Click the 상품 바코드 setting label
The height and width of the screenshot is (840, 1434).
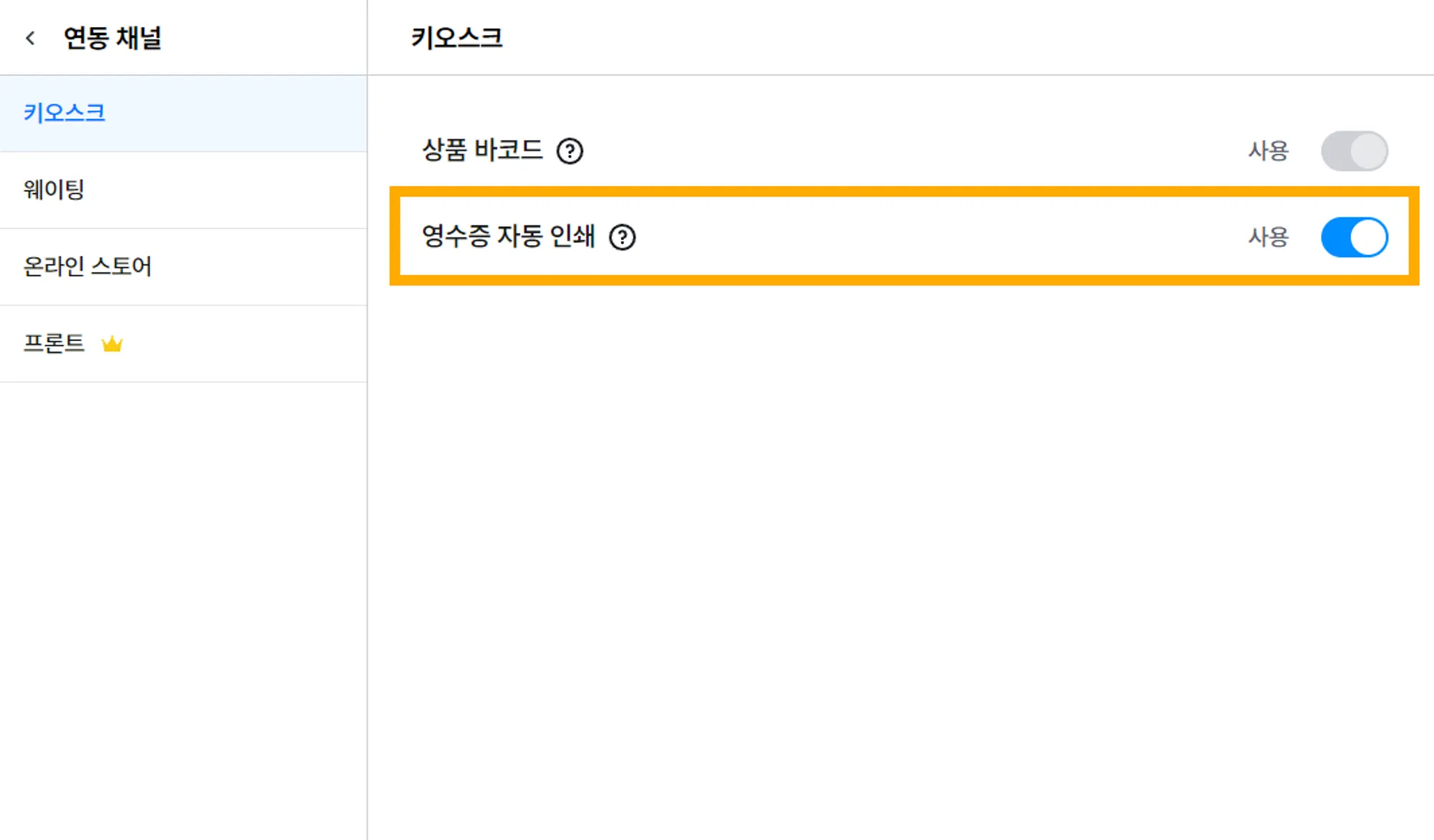[483, 151]
